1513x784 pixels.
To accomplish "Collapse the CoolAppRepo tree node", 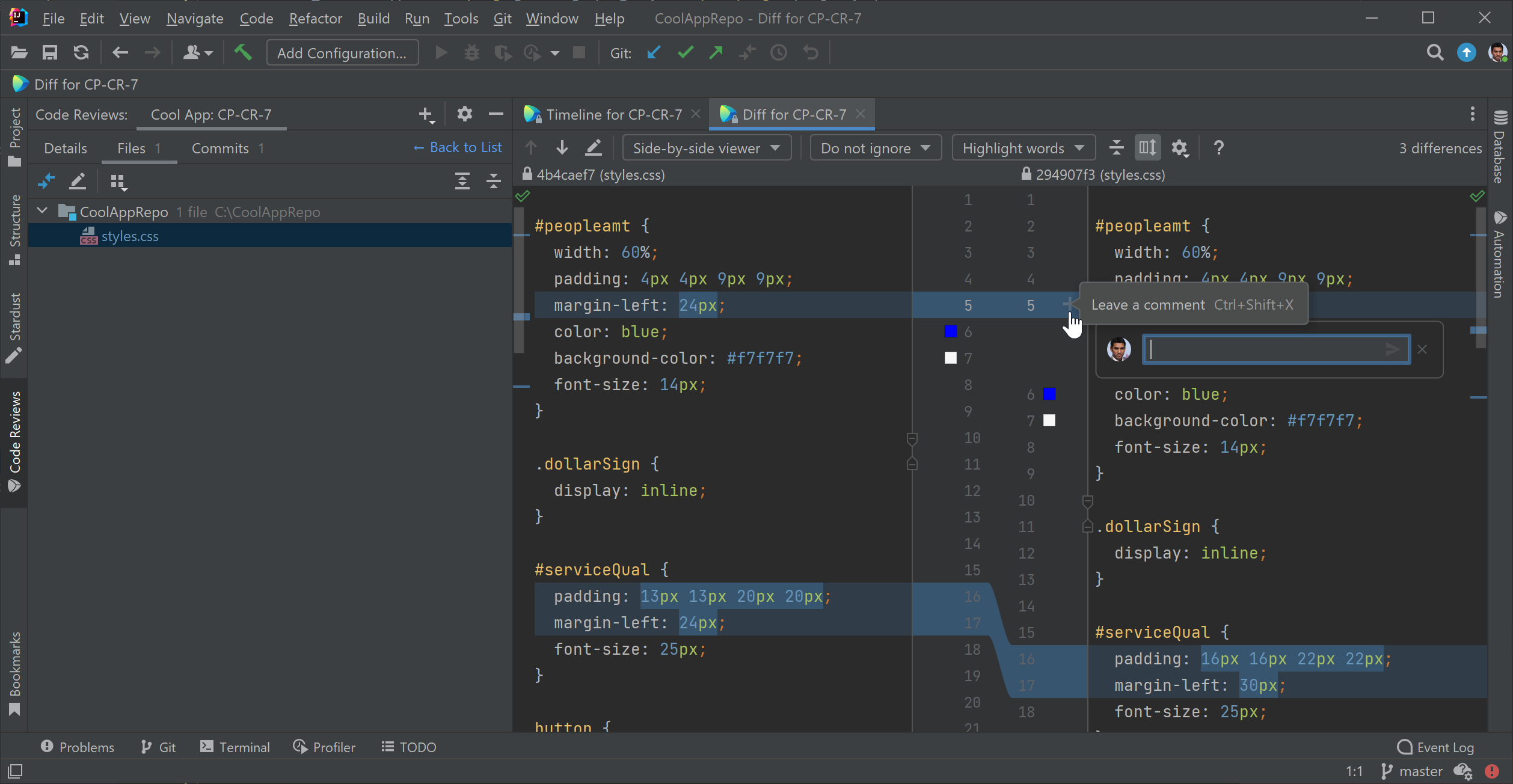I will [x=42, y=211].
